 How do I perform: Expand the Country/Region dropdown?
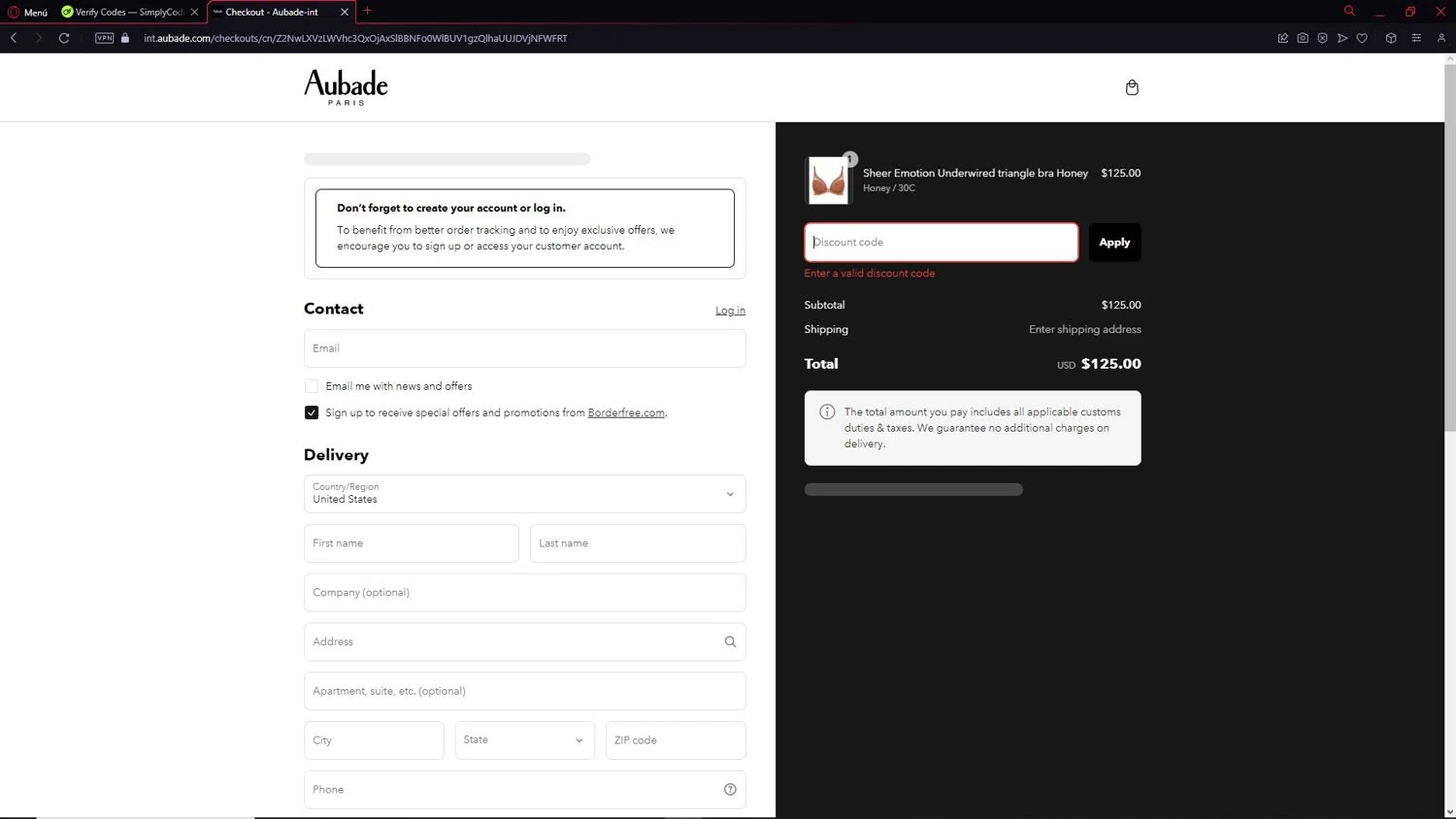tap(524, 494)
